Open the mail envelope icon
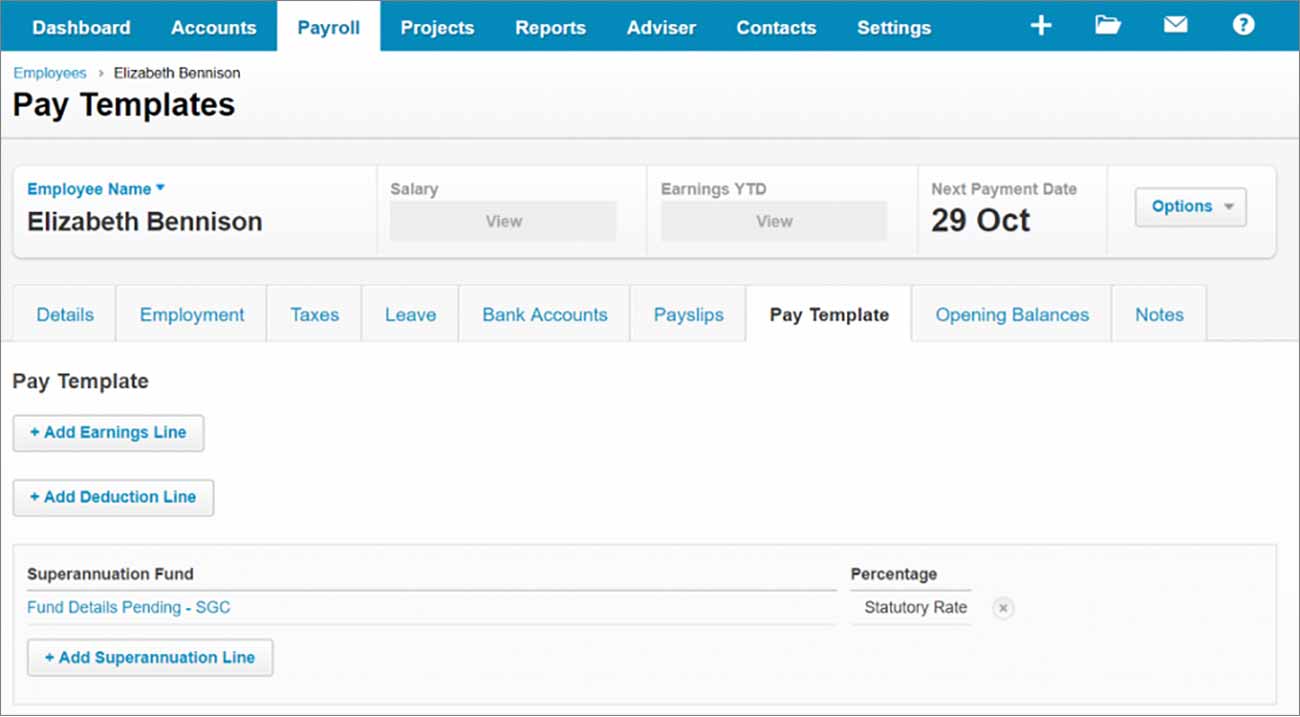This screenshot has height=717, width=1300. [x=1176, y=25]
